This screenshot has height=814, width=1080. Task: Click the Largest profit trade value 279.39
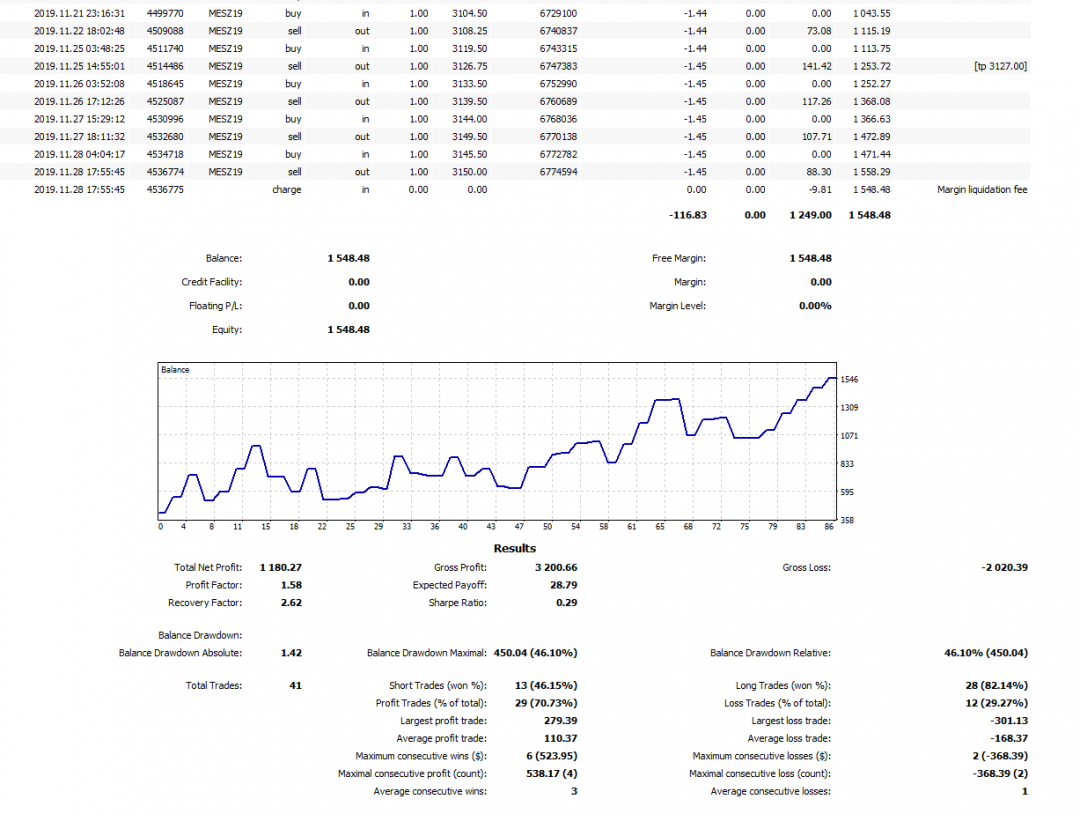[x=559, y=721]
